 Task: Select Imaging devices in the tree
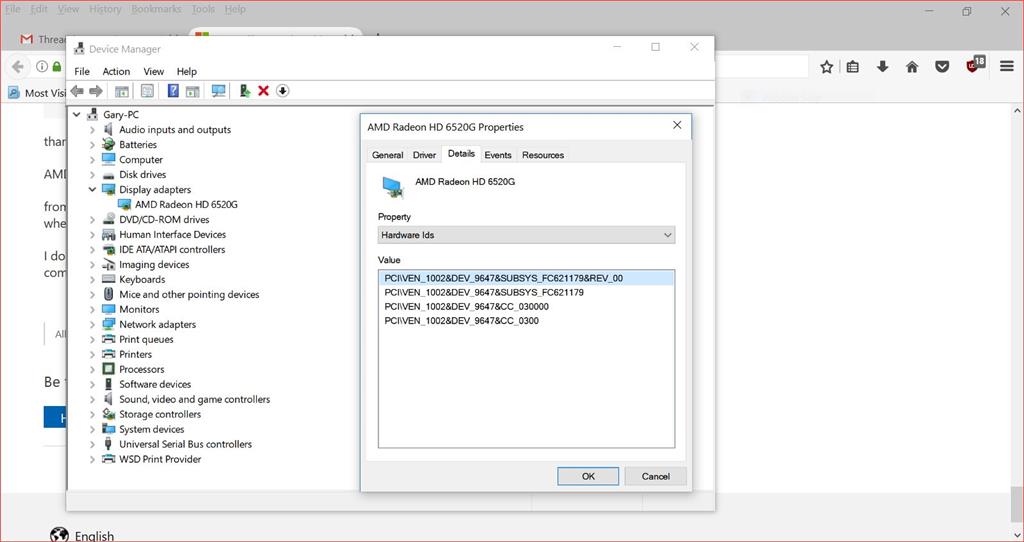[154, 264]
